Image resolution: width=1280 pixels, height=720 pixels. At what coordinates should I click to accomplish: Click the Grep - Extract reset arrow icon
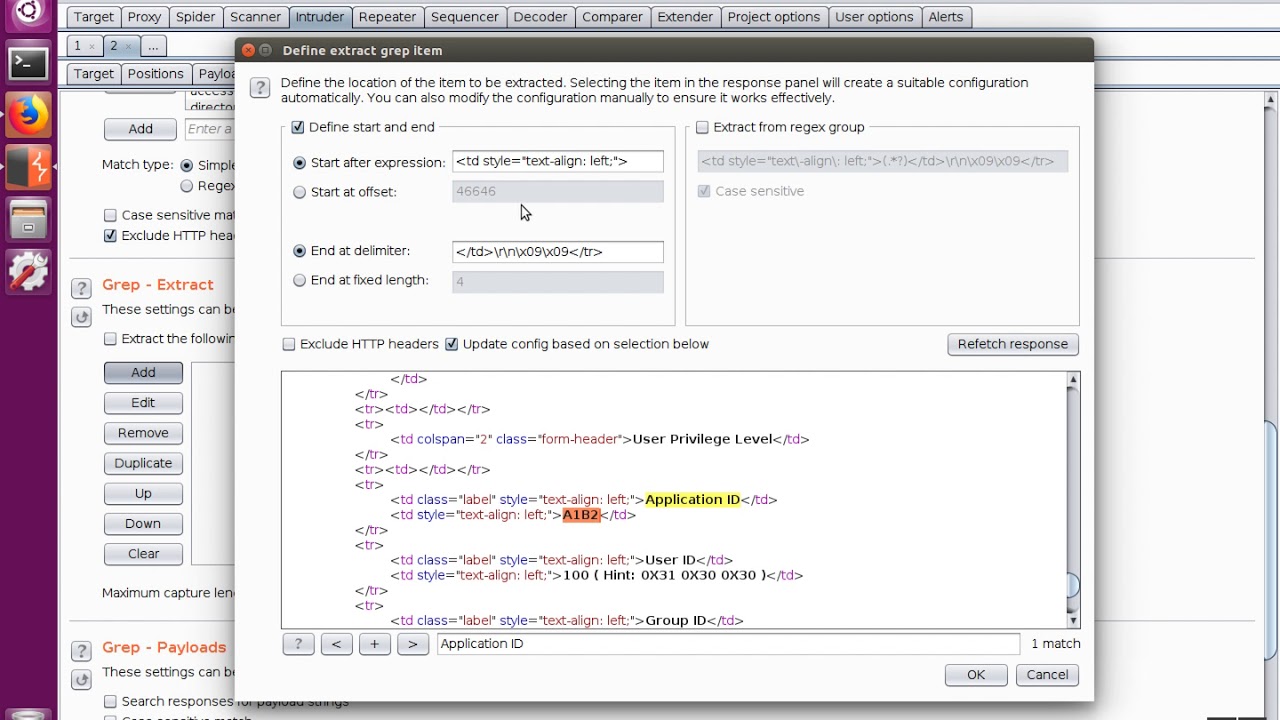(x=81, y=317)
